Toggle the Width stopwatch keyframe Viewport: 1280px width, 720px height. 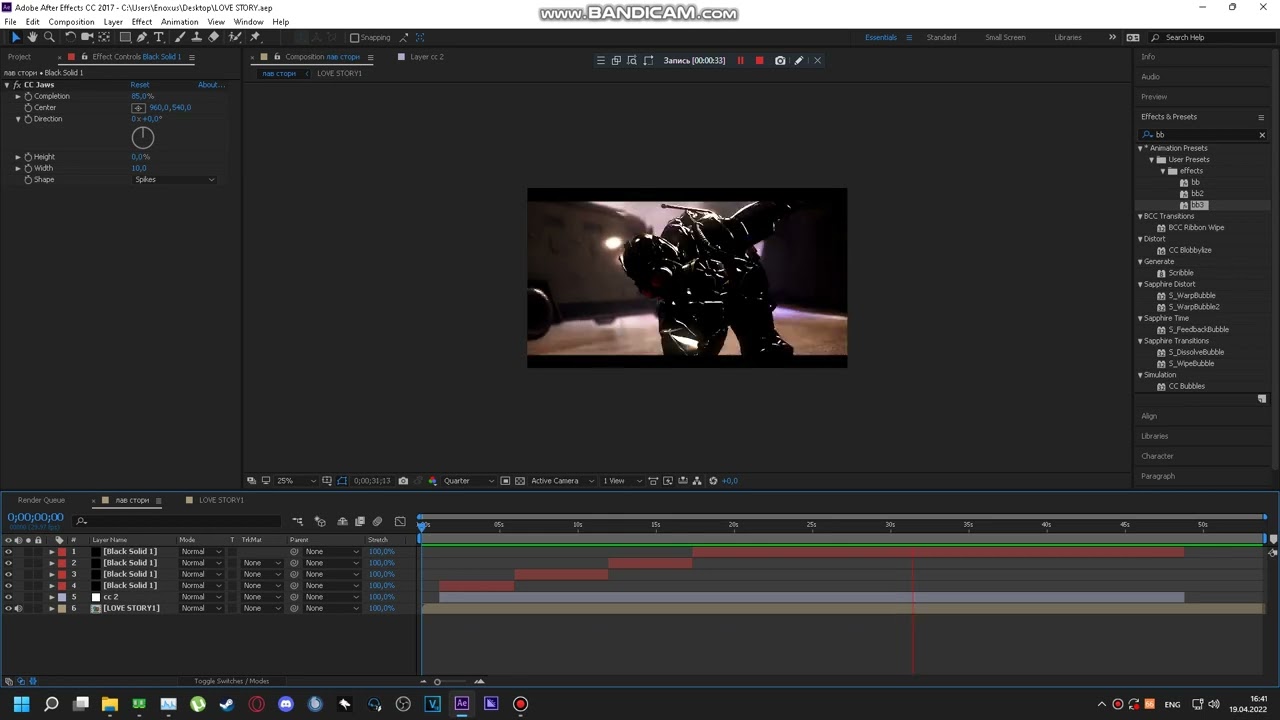coord(28,168)
